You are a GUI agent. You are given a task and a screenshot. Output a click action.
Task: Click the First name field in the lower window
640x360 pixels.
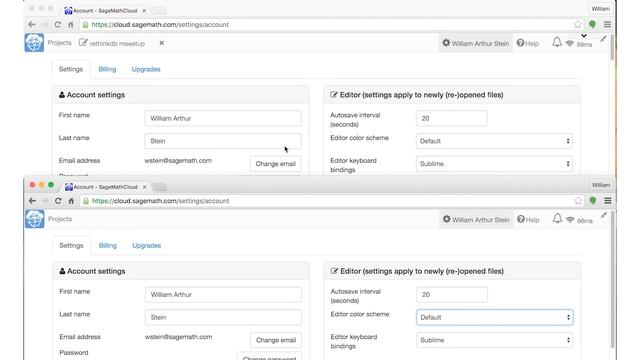(223, 294)
